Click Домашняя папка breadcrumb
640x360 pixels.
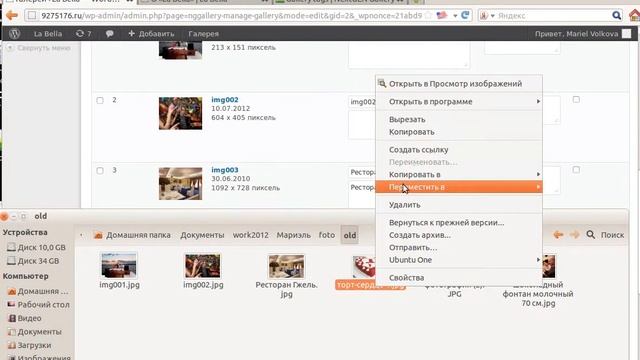point(132,235)
